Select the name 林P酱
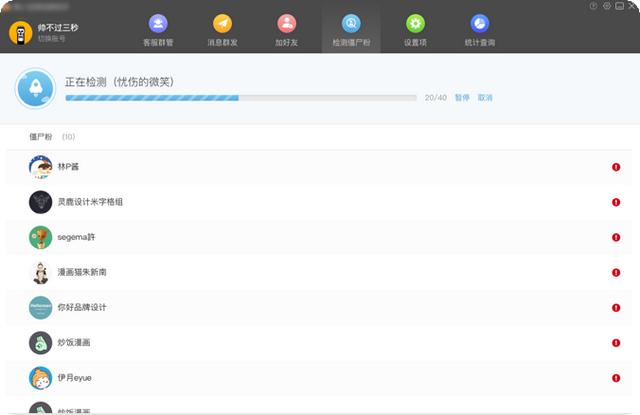This screenshot has width=640, height=415. pyautogui.click(x=68, y=166)
